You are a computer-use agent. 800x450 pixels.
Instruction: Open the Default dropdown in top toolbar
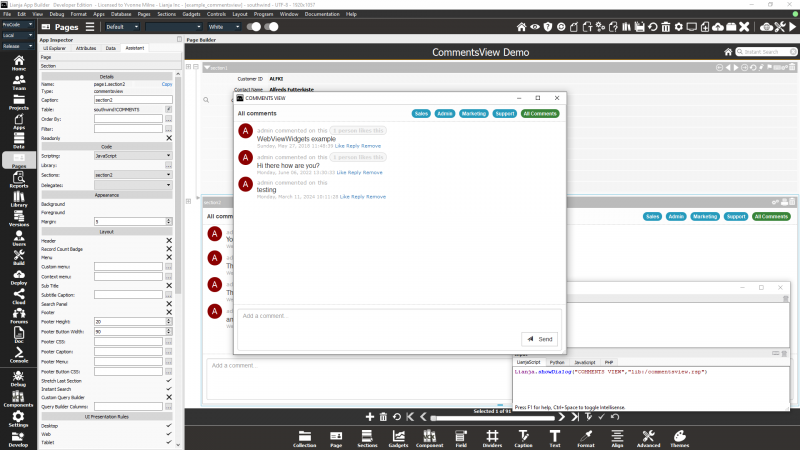[x=122, y=27]
